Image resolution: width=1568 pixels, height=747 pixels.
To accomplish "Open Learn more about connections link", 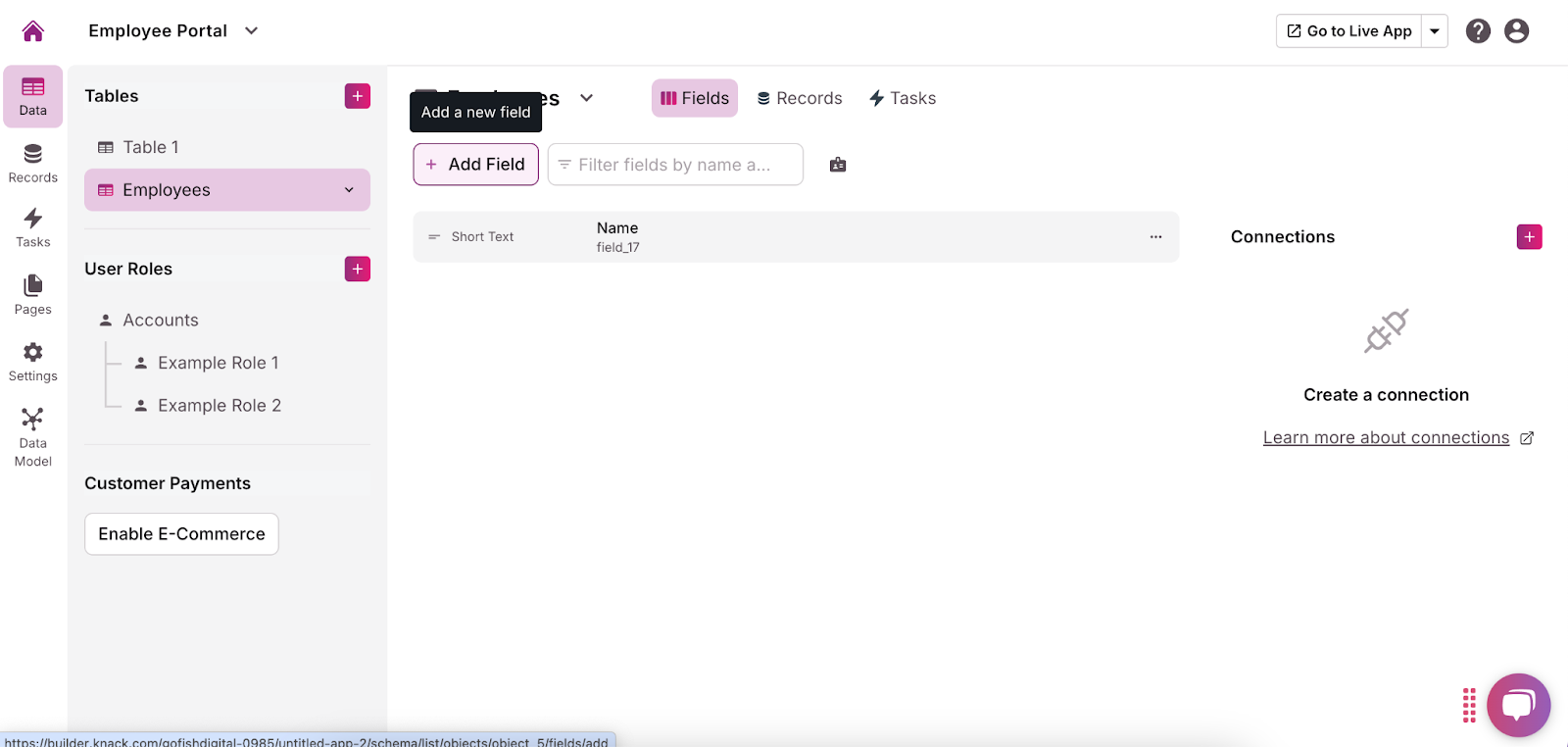I will (1386, 438).
